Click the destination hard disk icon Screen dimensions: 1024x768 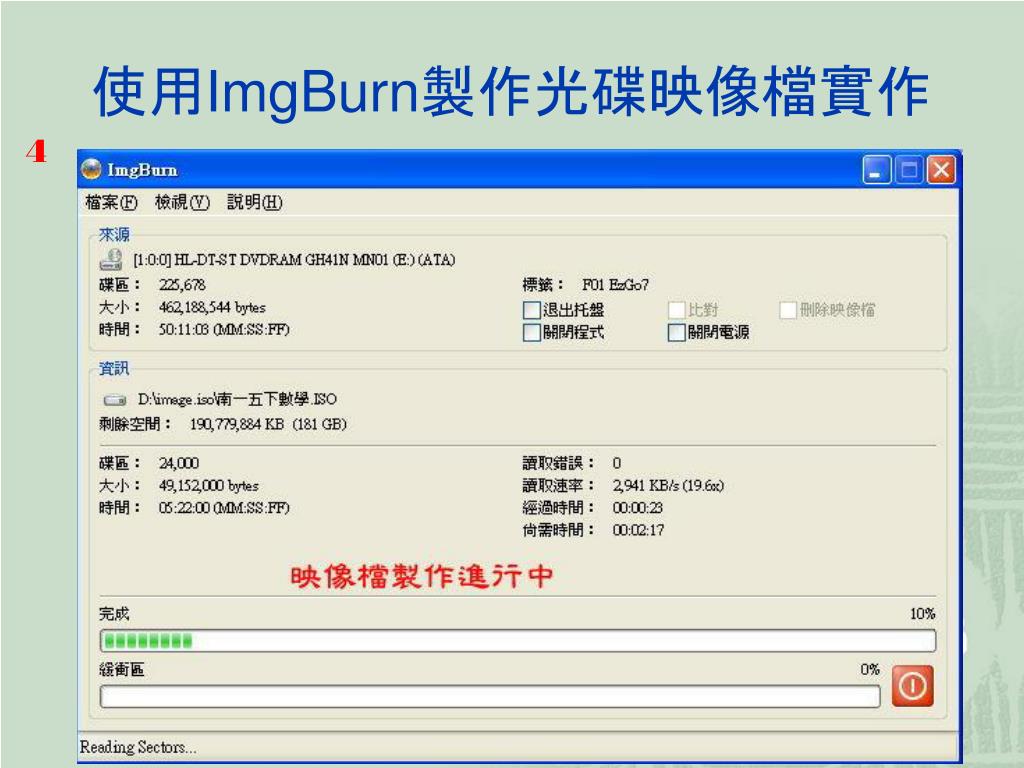point(115,399)
